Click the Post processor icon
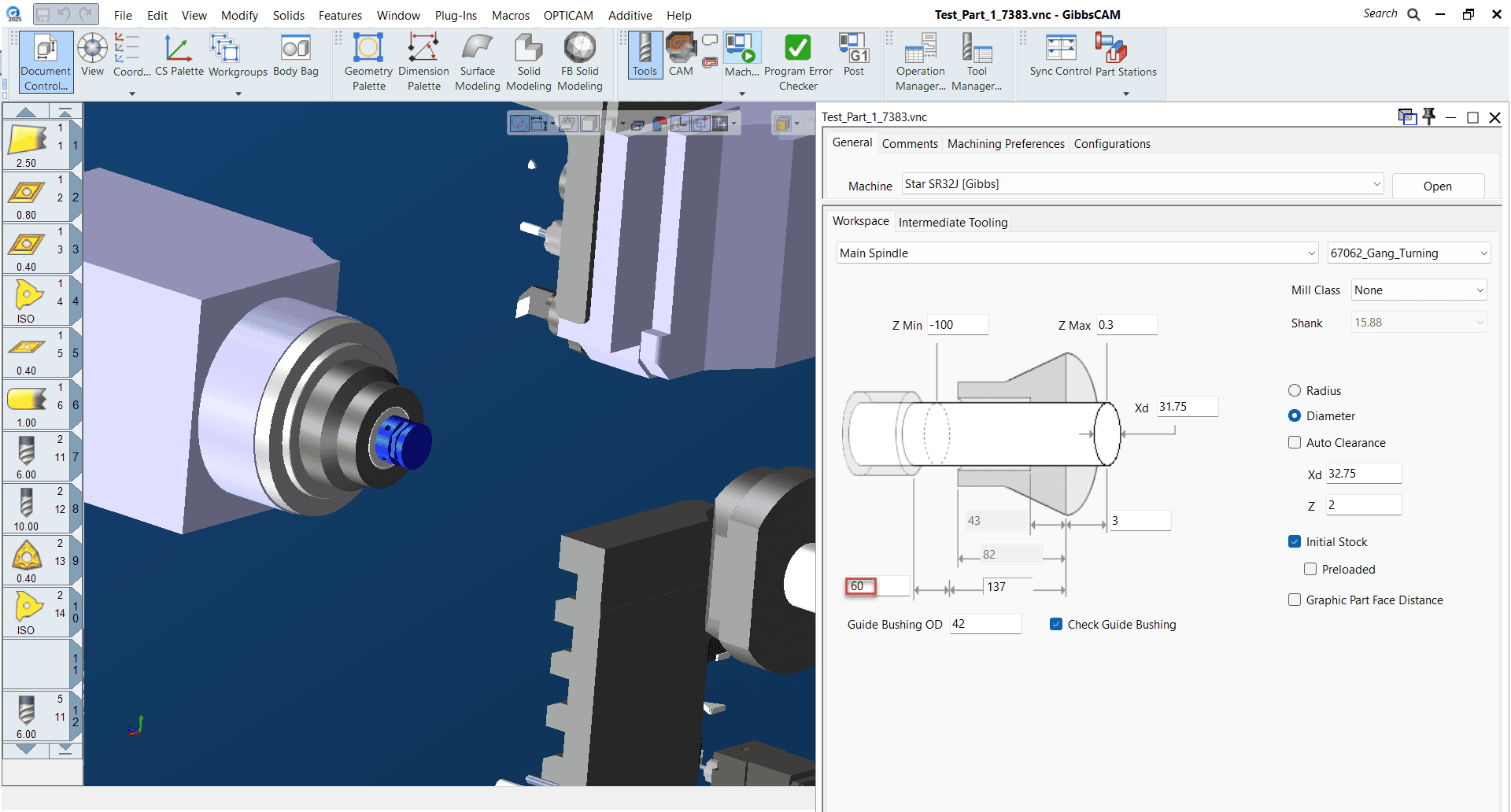Screen dimensions: 1511x812 (x=854, y=55)
